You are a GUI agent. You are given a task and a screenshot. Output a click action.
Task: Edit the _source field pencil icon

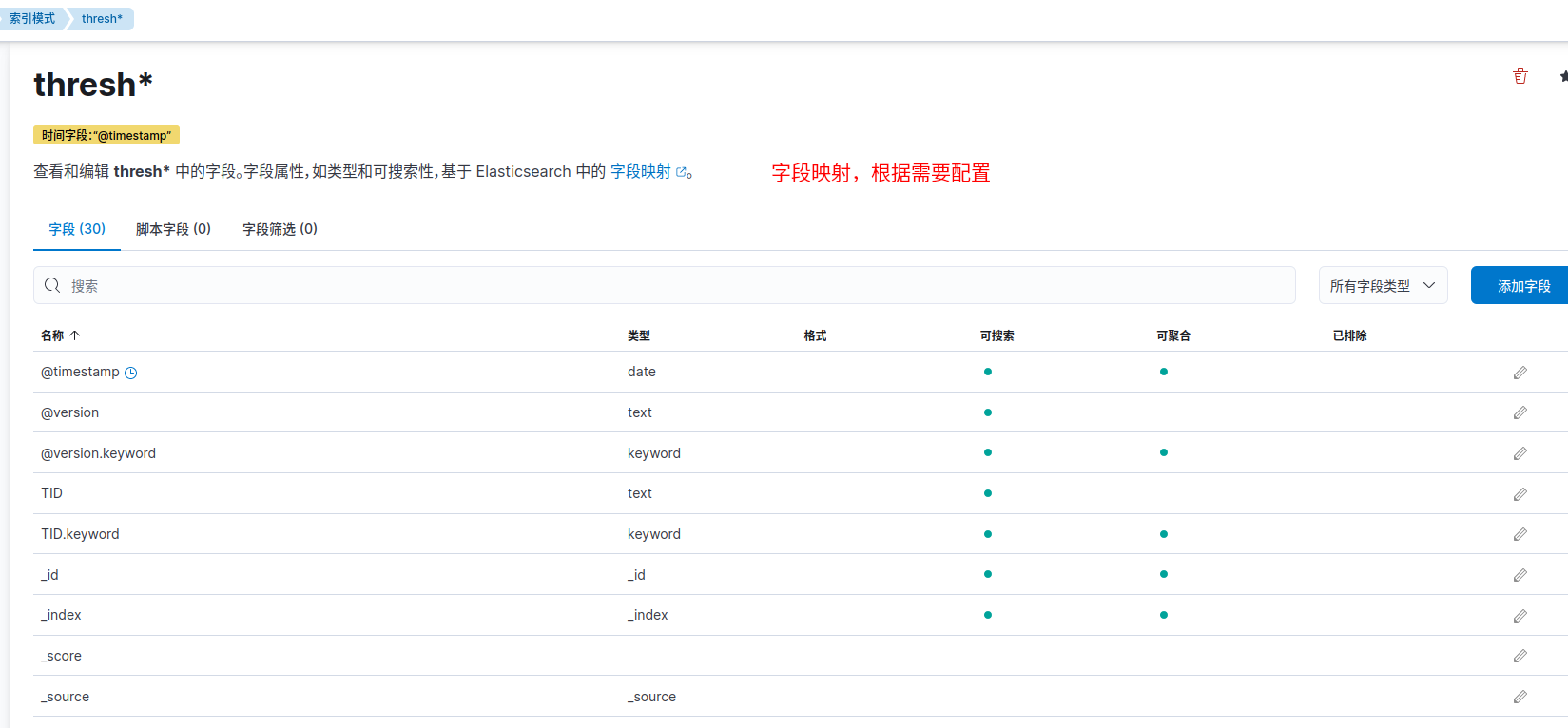1520,697
